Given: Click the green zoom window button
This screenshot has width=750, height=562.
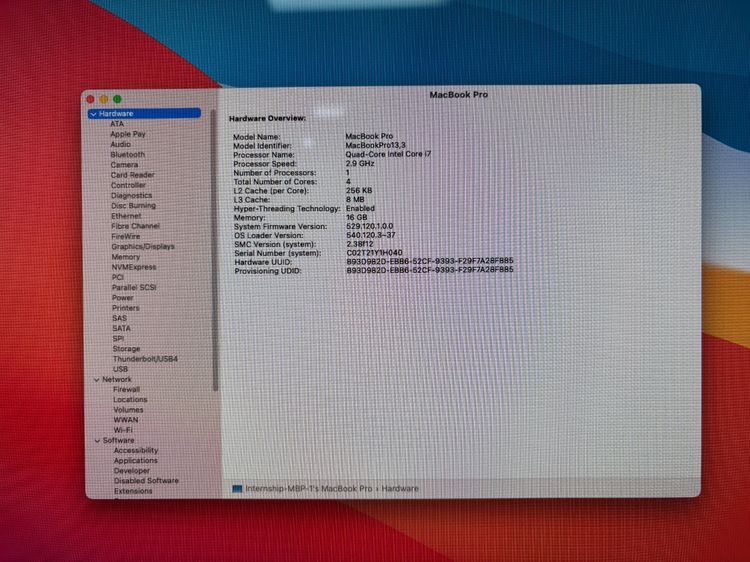Looking at the screenshot, I should (x=117, y=99).
